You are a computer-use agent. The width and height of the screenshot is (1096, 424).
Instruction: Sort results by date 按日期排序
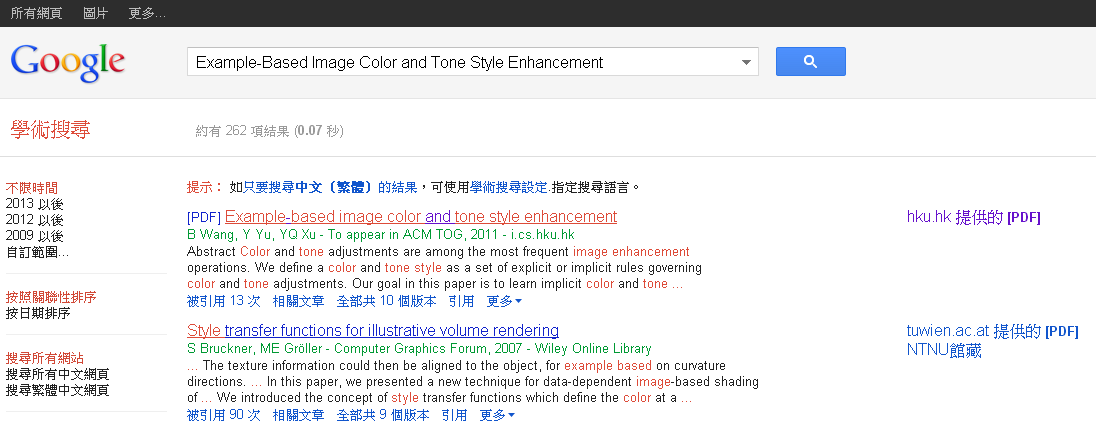point(38,313)
